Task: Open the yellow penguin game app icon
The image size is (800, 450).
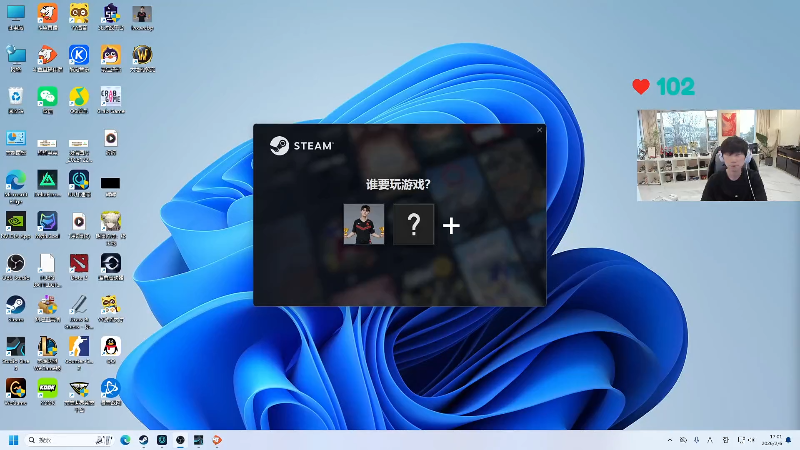Action: tap(111, 59)
